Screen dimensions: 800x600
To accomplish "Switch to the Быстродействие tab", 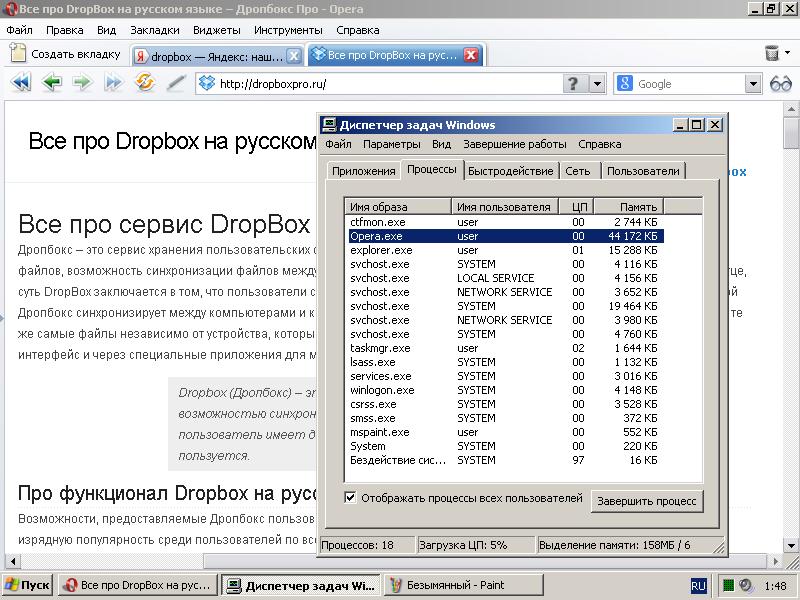I will (x=510, y=171).
